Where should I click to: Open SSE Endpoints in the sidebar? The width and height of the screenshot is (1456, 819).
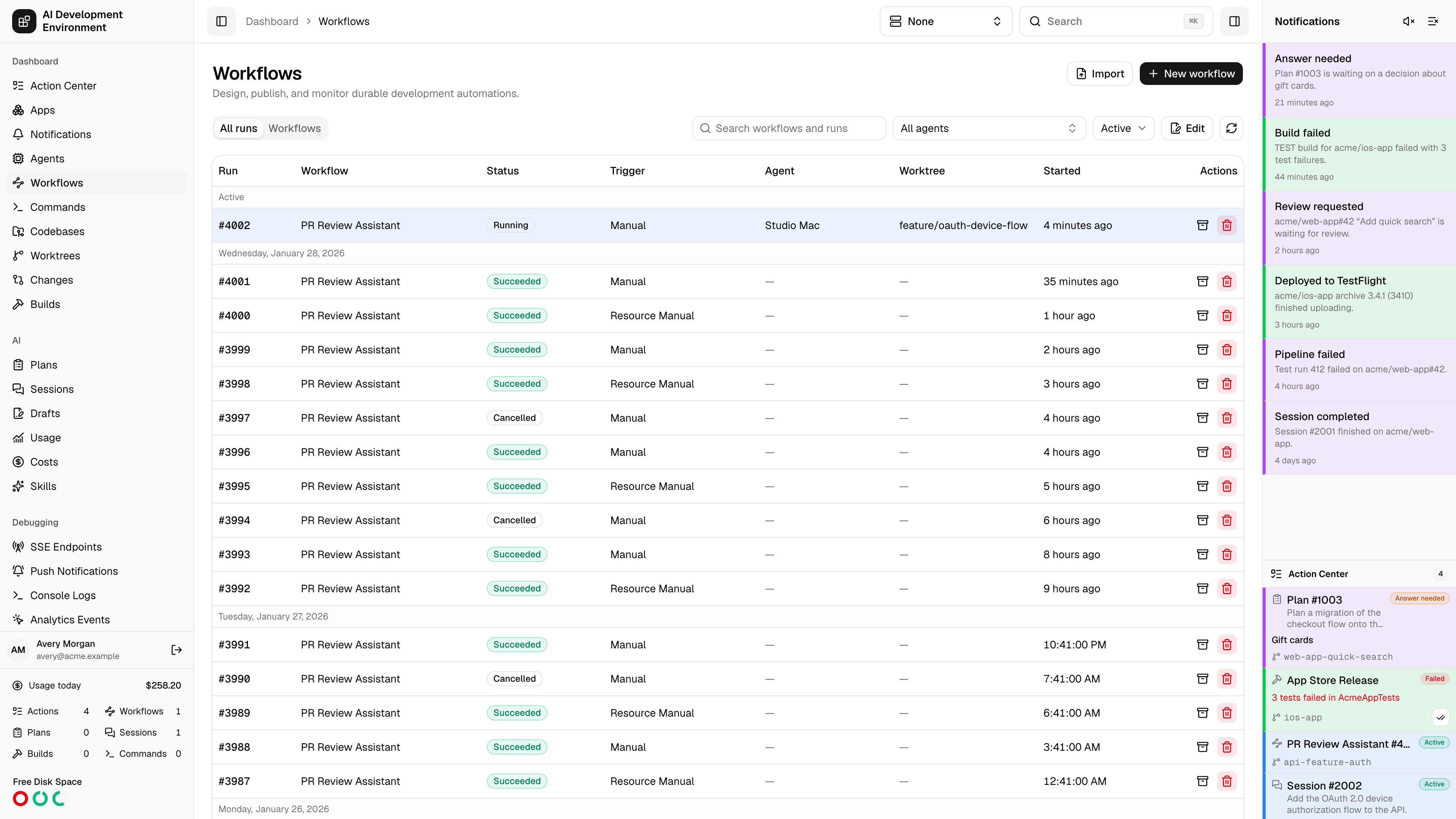click(x=97, y=547)
